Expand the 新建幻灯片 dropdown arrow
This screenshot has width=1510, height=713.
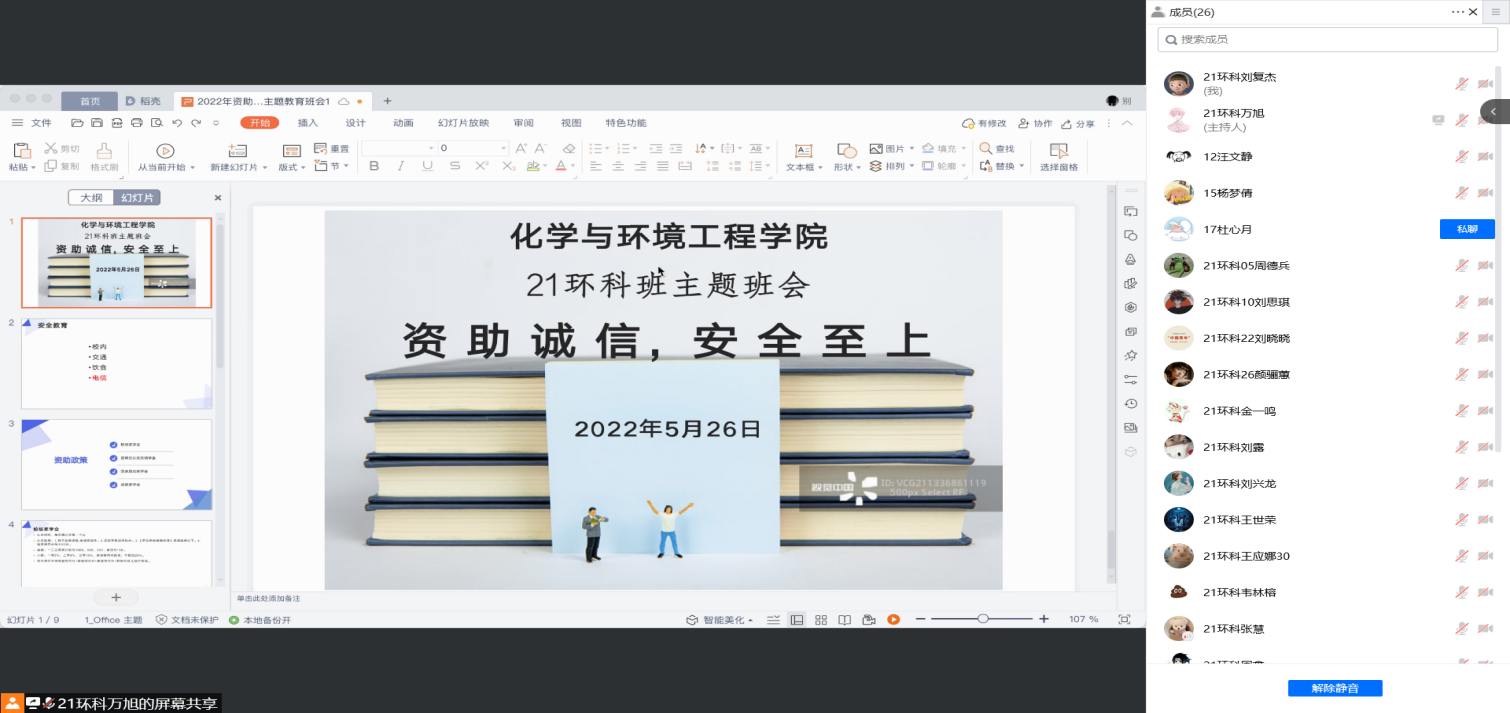(265, 168)
